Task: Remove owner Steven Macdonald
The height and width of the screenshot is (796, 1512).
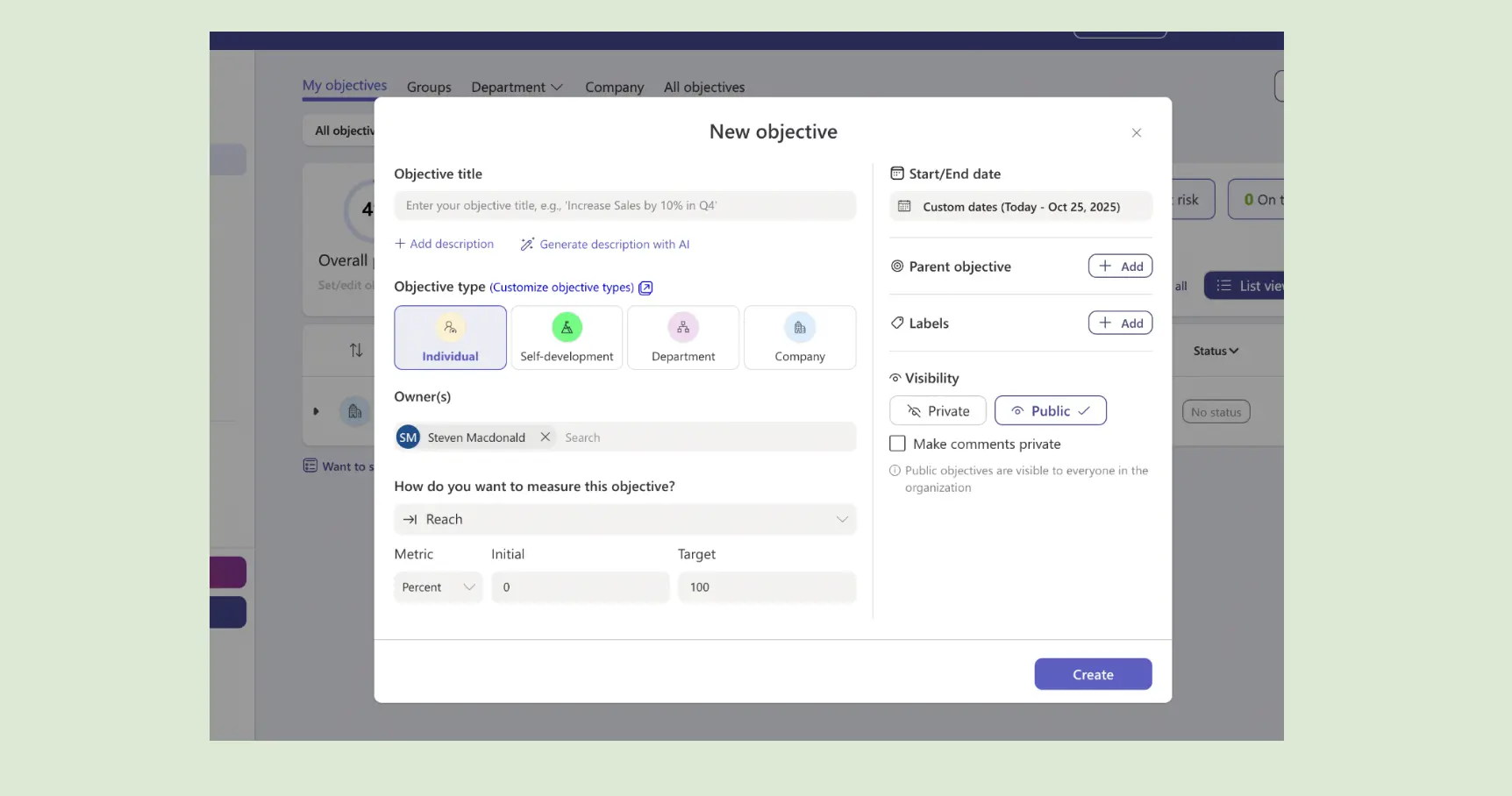Action: click(x=545, y=437)
